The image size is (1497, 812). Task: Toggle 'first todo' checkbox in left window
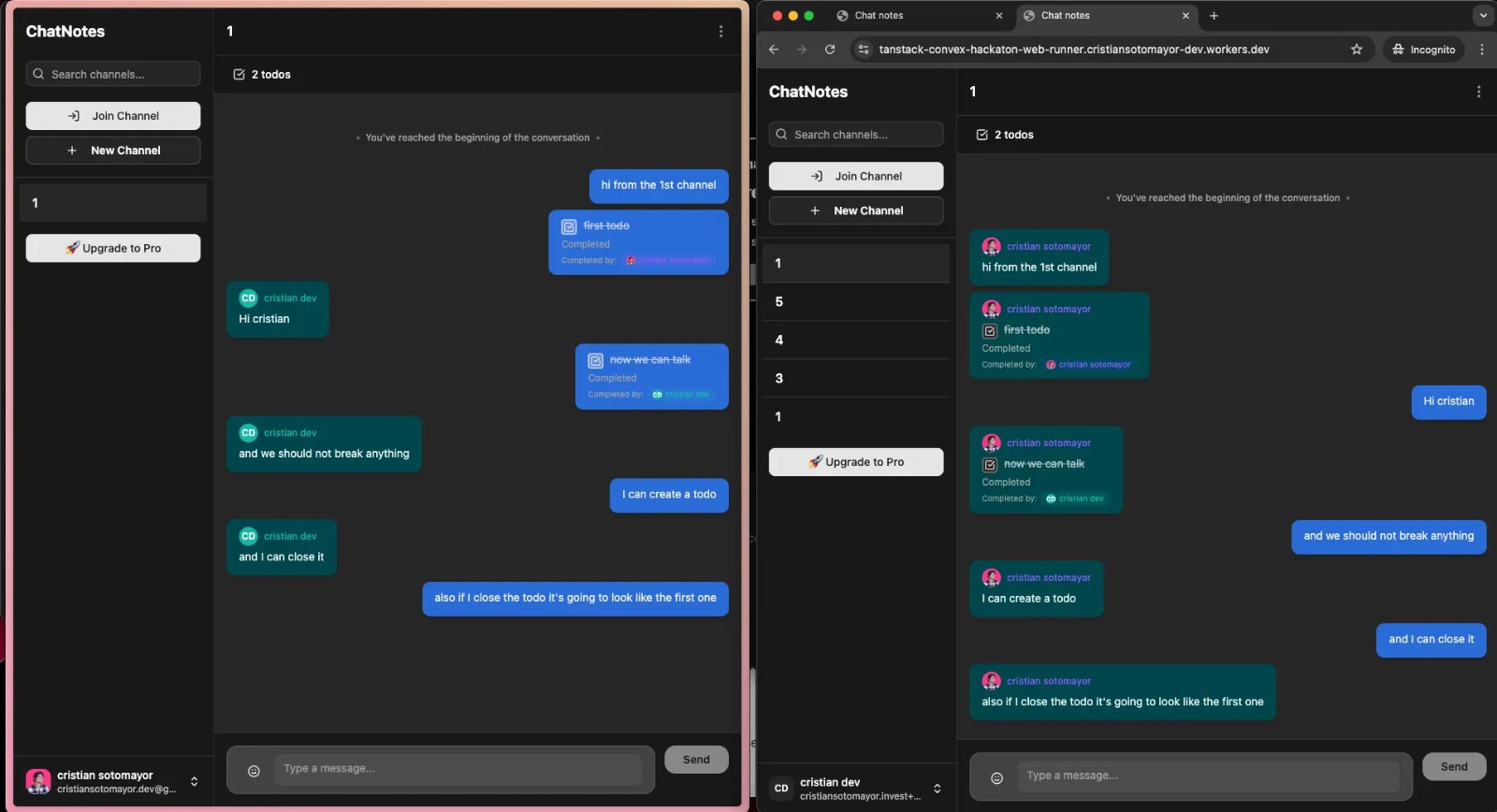click(569, 226)
